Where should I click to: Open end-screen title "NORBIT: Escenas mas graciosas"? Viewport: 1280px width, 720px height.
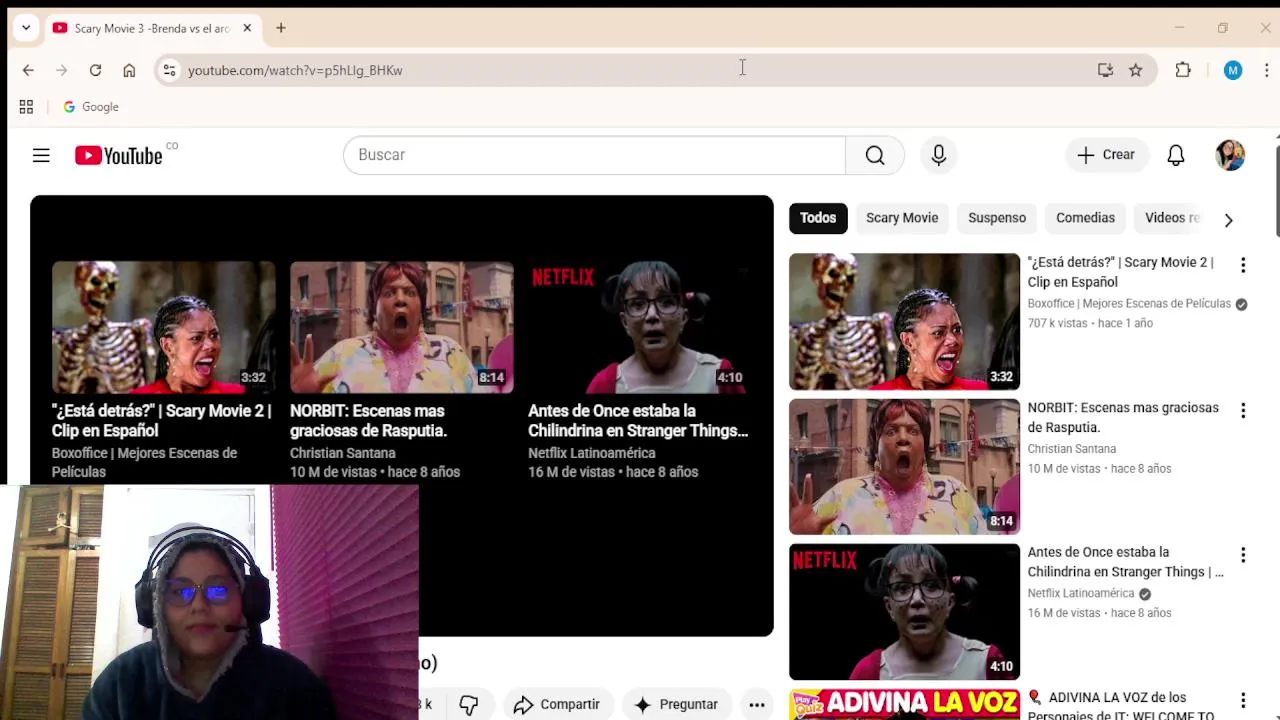click(368, 421)
